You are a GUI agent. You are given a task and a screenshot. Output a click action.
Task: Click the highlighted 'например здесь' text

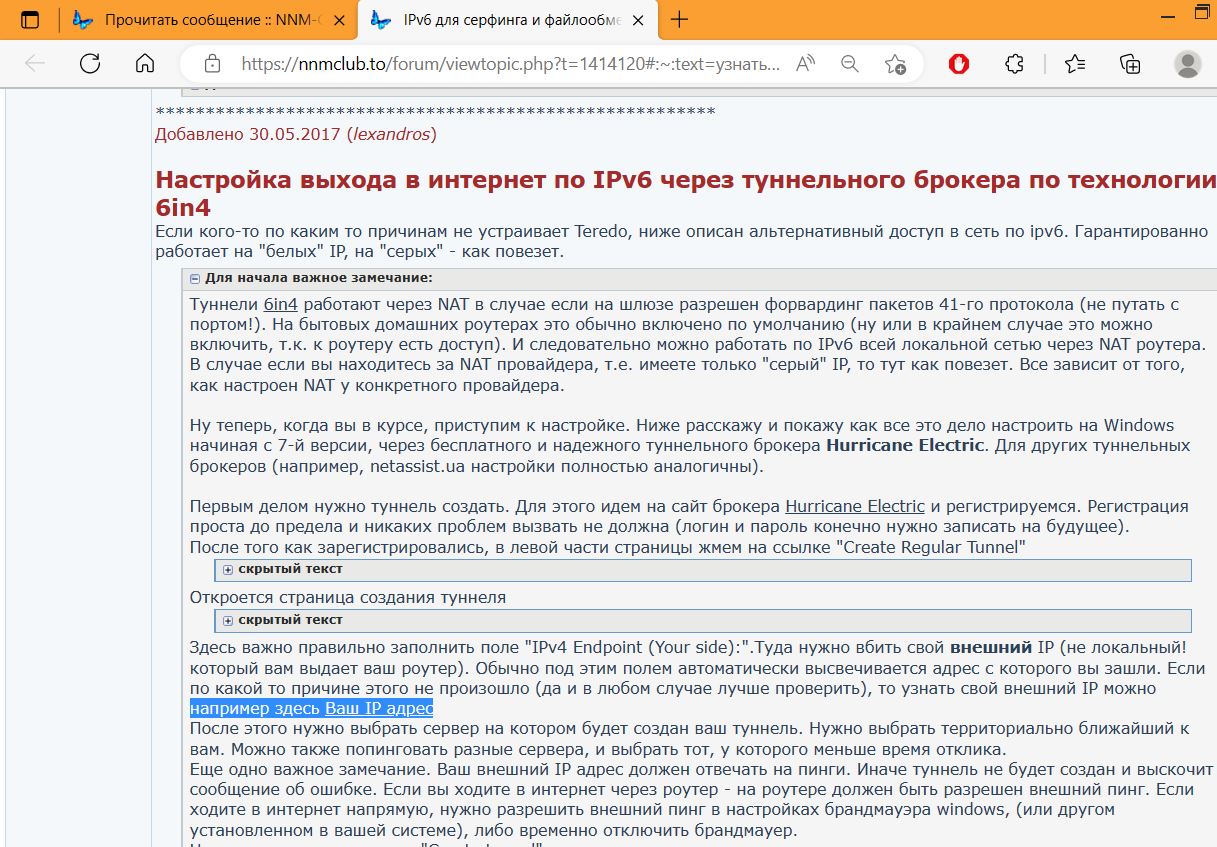click(x=255, y=708)
